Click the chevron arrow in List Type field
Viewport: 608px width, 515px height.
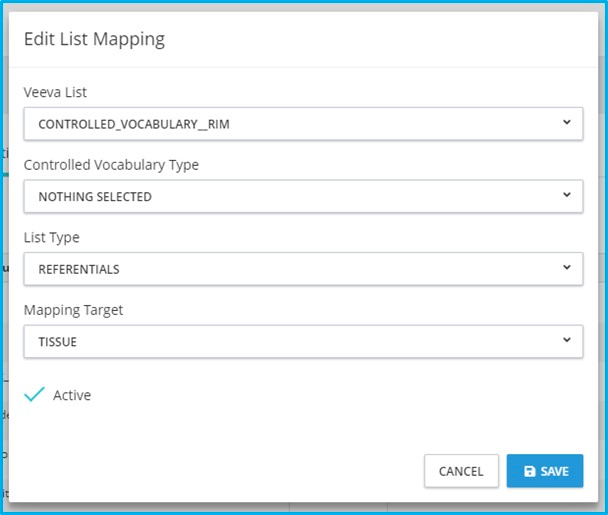coord(566,268)
